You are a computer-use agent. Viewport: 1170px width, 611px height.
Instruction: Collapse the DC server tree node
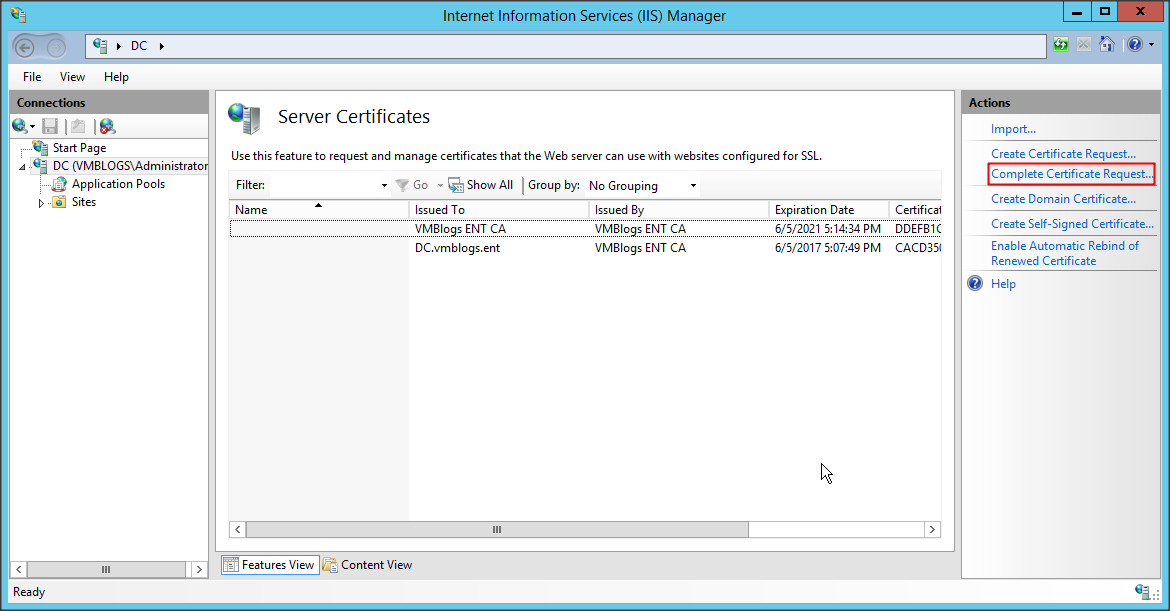pos(22,167)
